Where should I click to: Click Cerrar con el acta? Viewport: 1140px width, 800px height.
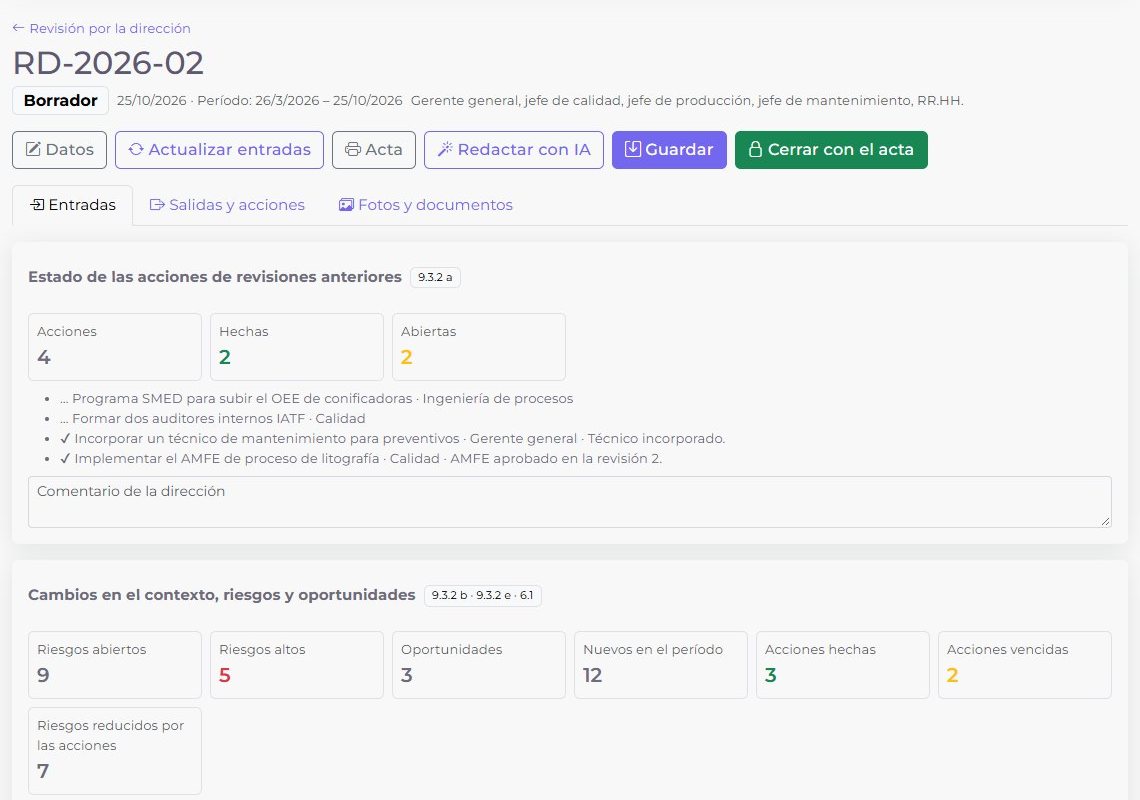point(831,150)
